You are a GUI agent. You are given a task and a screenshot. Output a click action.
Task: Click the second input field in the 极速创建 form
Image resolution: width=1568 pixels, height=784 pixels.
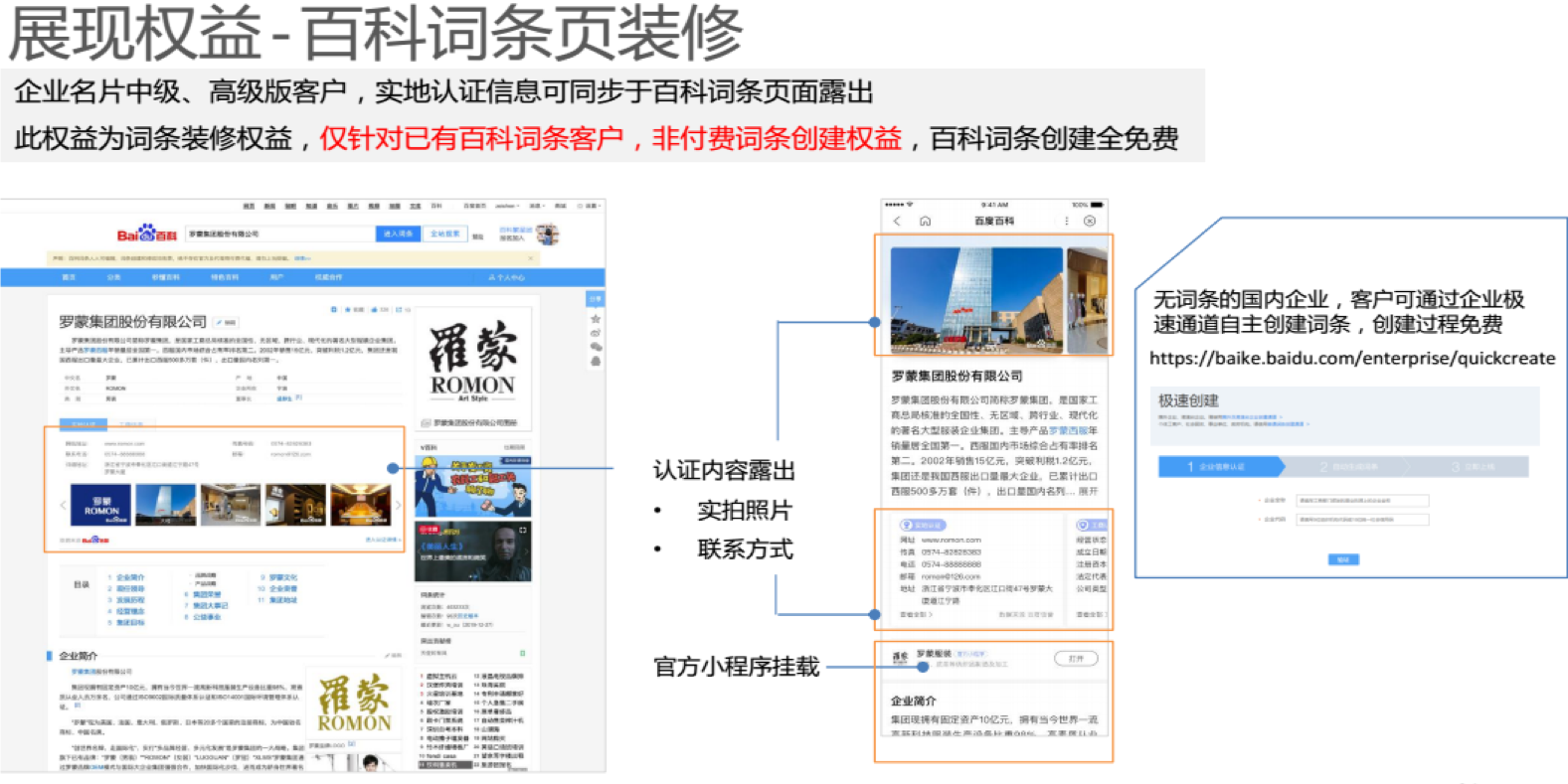tap(1362, 519)
